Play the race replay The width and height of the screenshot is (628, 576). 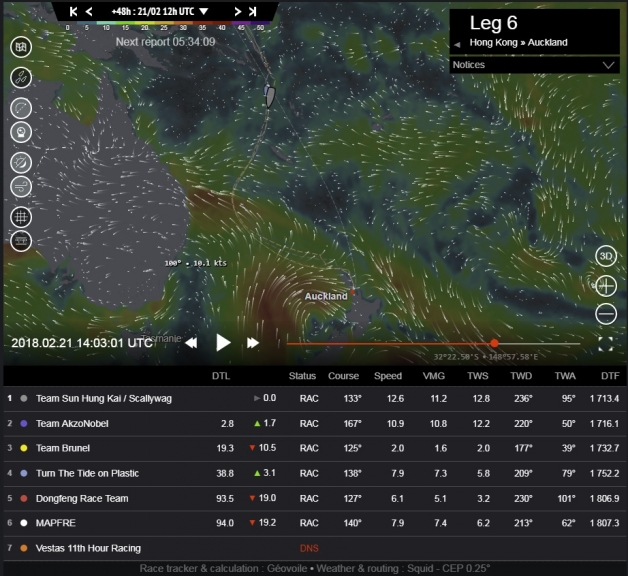point(223,343)
